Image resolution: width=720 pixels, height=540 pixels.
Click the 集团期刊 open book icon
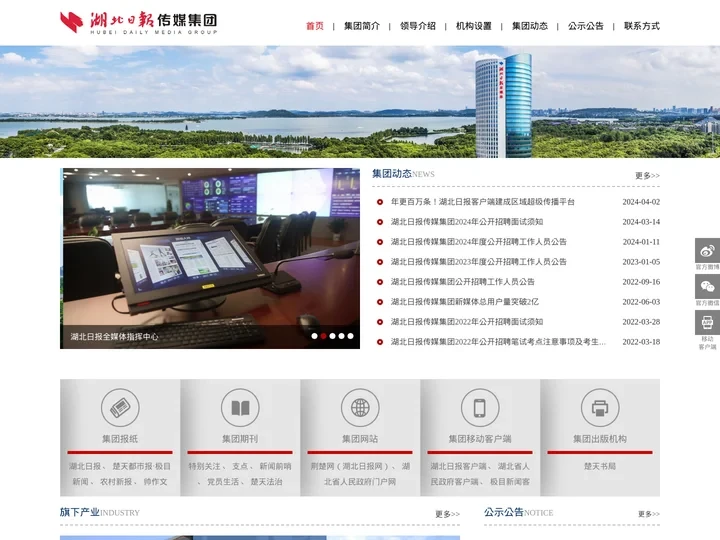coord(240,407)
